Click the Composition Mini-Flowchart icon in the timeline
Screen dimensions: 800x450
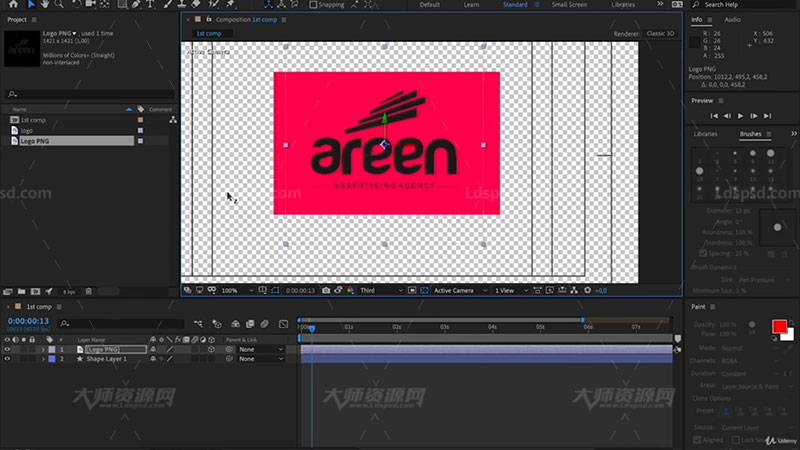[x=198, y=323]
